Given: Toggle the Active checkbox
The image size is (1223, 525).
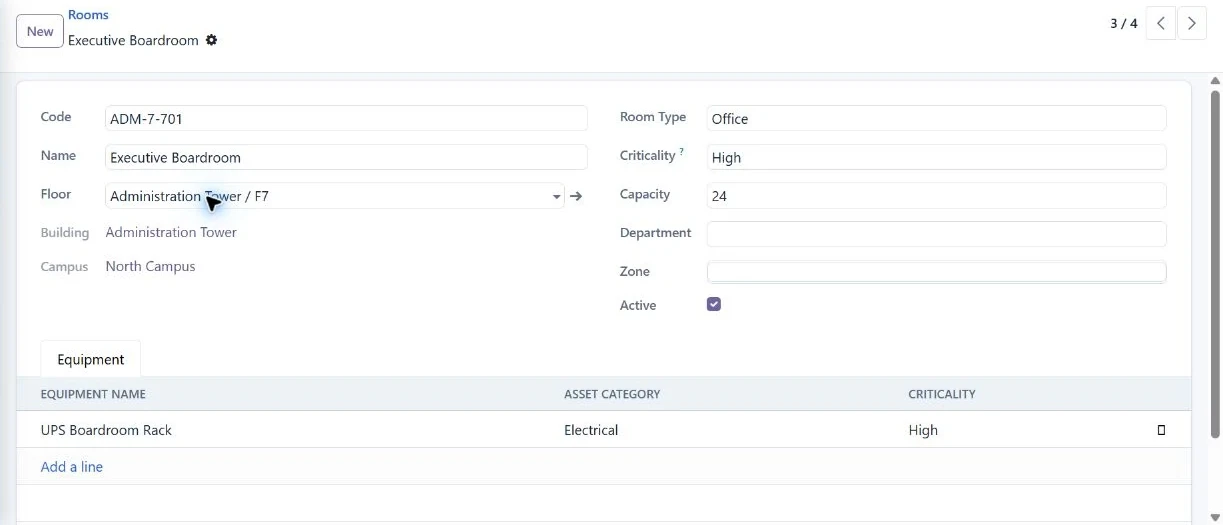Looking at the screenshot, I should click(x=714, y=304).
